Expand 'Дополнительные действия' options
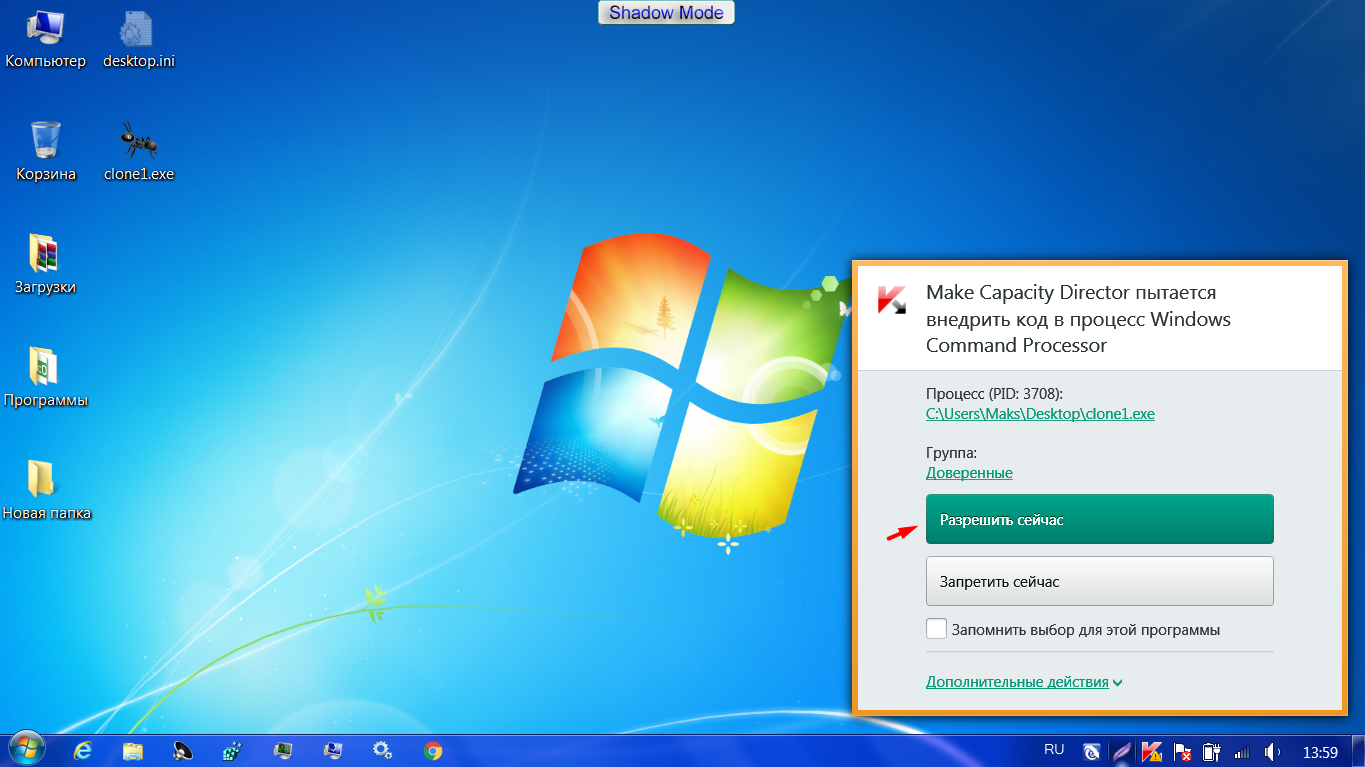Screen dimensions: 1365x767 pyautogui.click(x=1024, y=682)
